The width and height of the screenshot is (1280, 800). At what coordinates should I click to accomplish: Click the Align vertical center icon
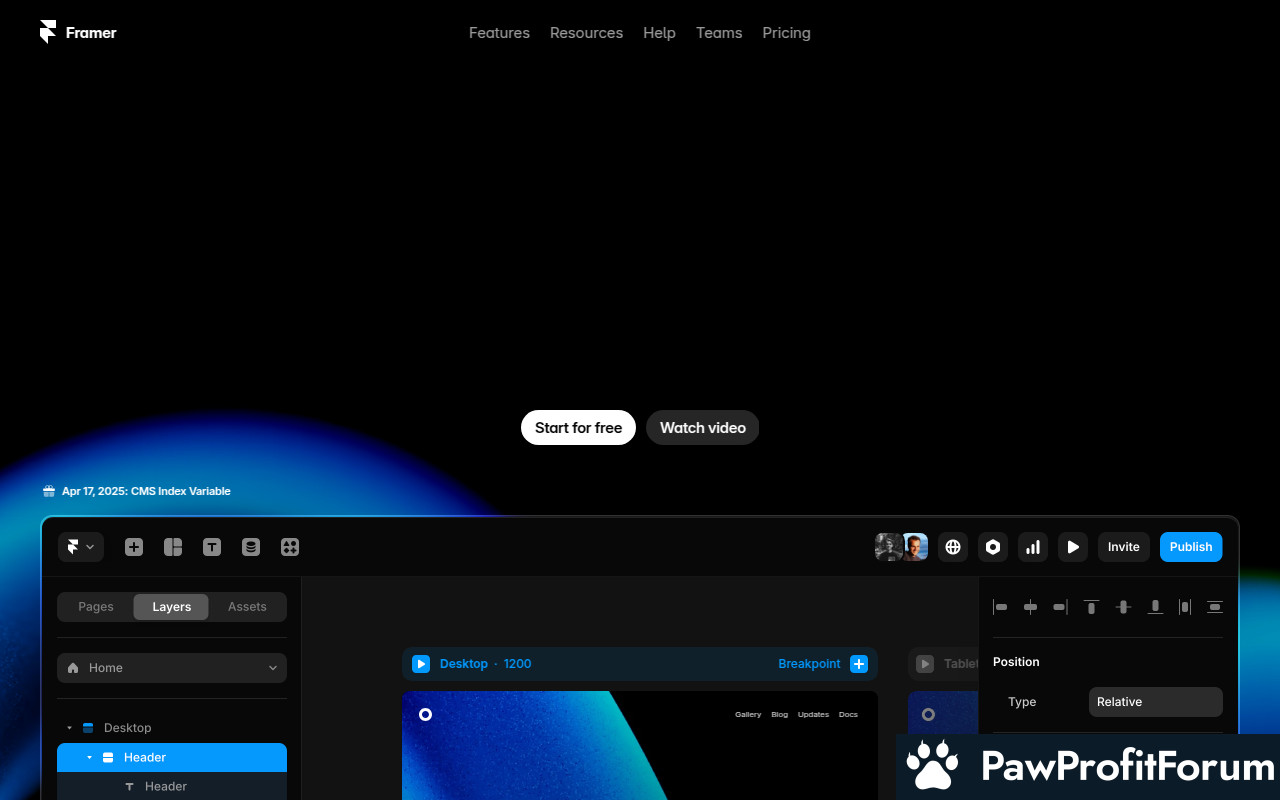point(1123,607)
